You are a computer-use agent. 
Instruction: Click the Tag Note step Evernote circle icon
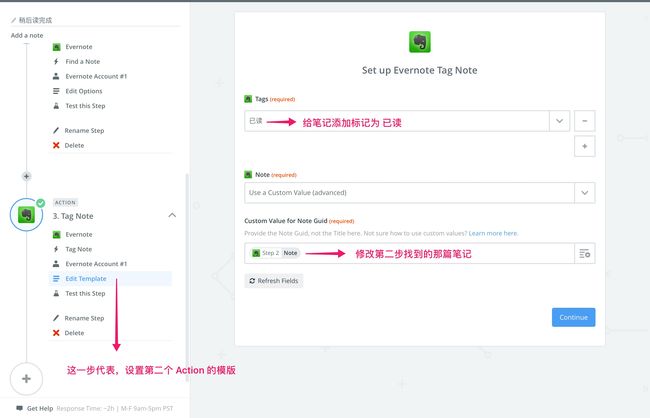pos(26,215)
